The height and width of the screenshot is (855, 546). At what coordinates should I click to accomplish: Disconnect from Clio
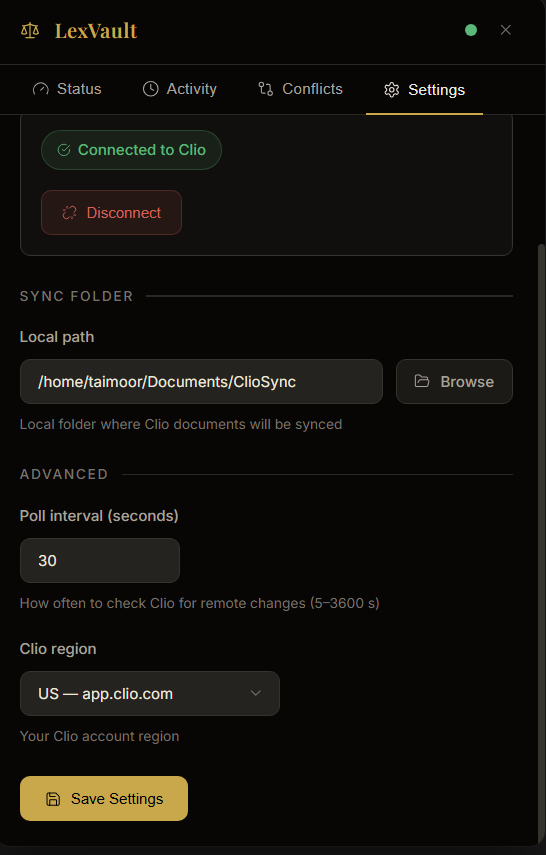point(111,213)
